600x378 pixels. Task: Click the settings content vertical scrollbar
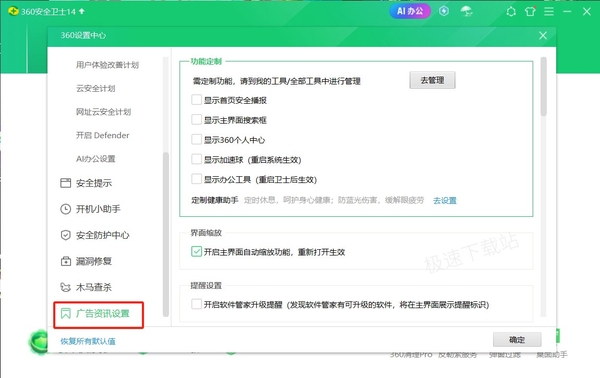point(543,86)
